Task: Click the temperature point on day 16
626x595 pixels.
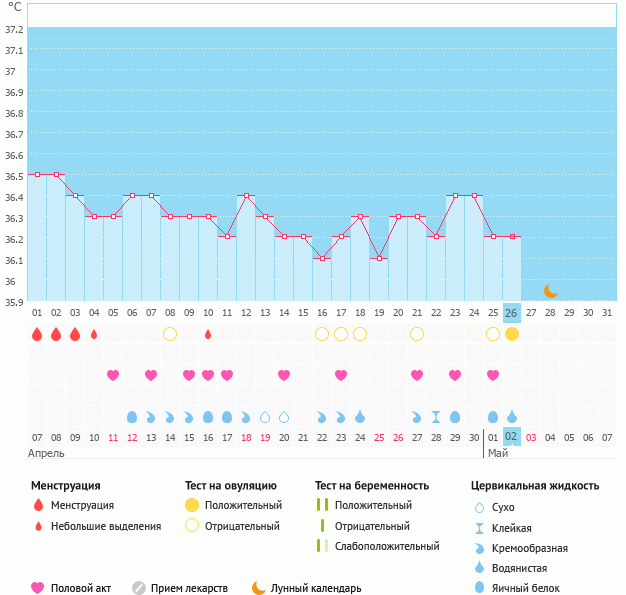Action: [x=322, y=258]
